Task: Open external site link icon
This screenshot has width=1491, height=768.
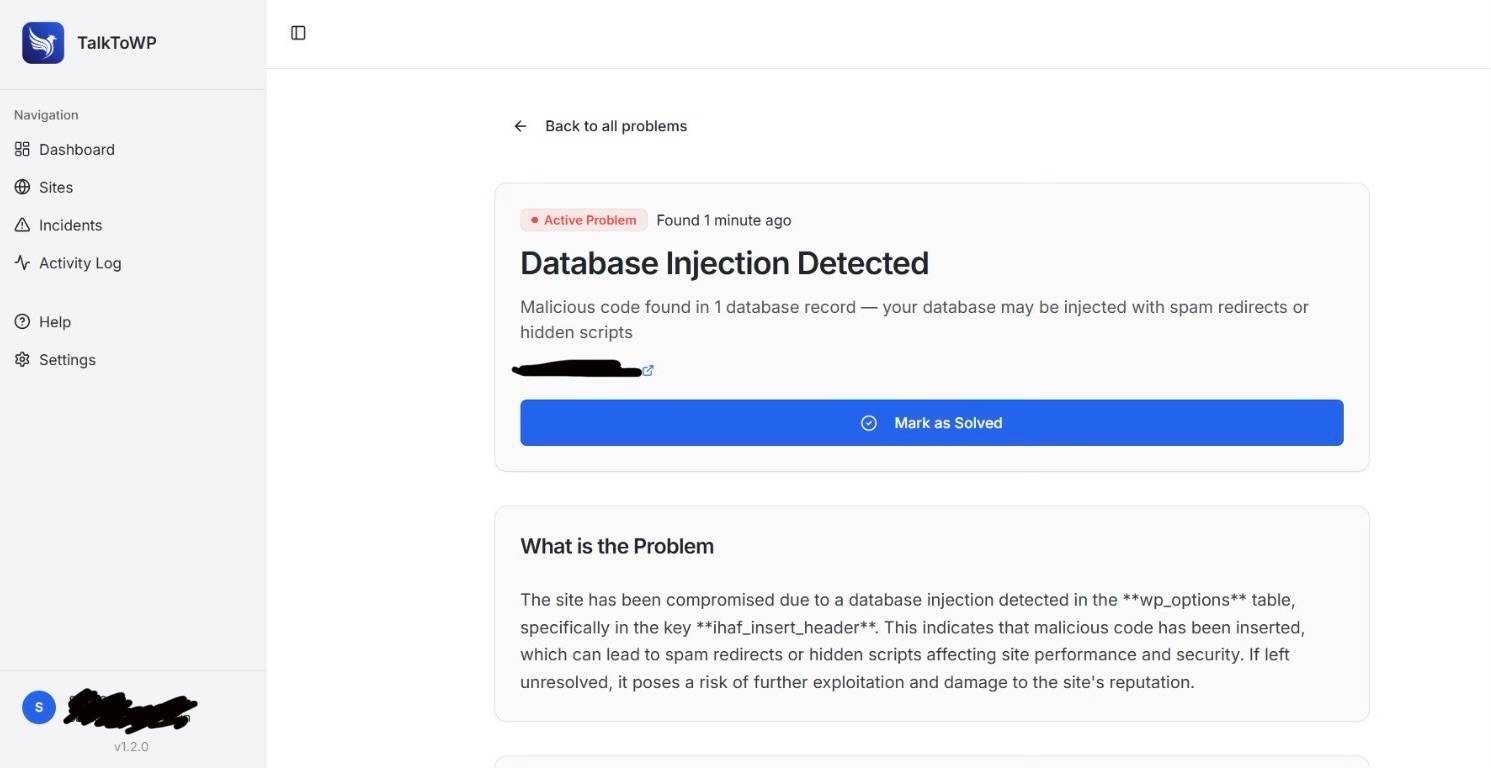Action: (648, 370)
